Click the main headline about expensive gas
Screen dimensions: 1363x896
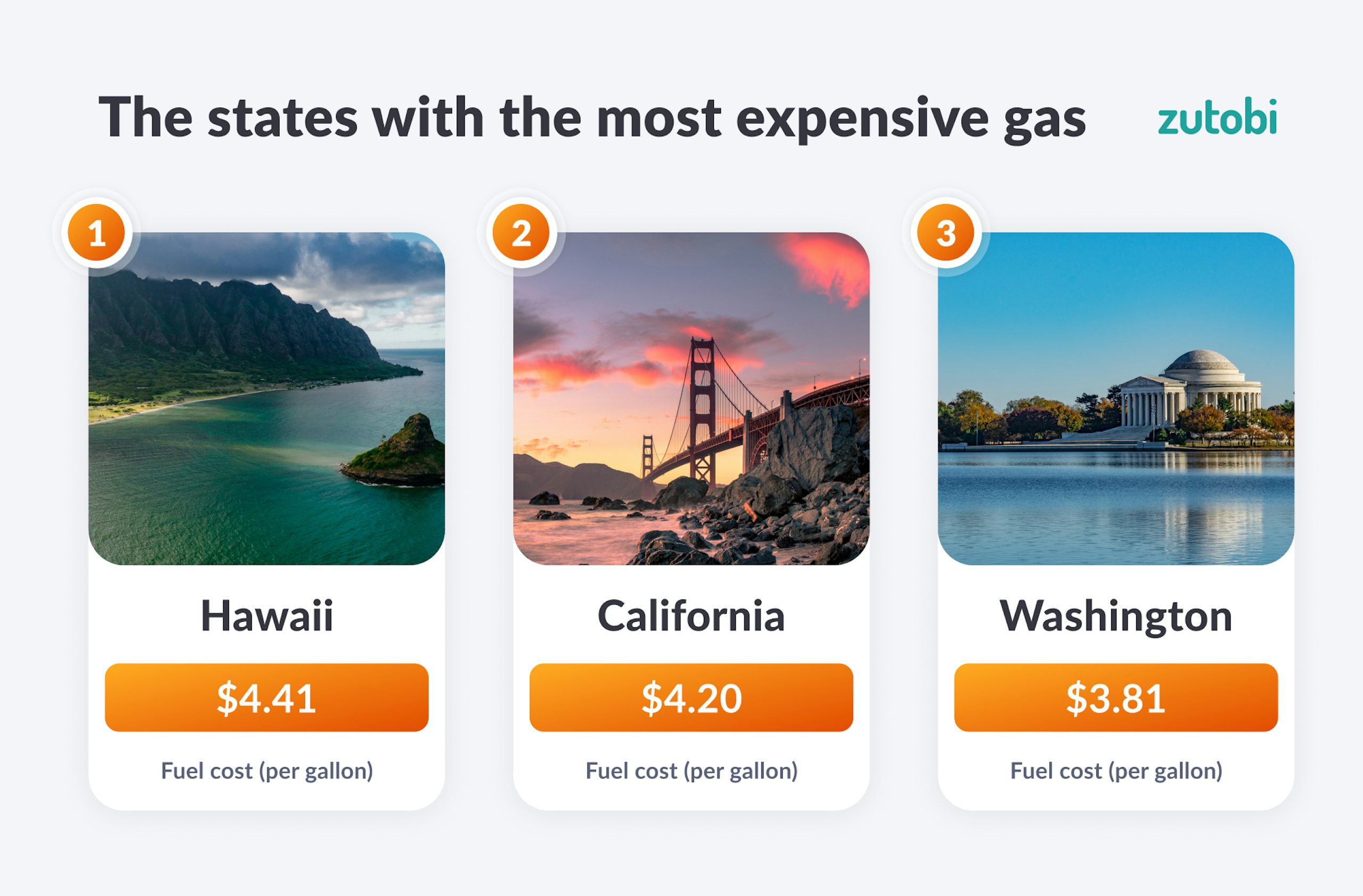[x=592, y=117]
